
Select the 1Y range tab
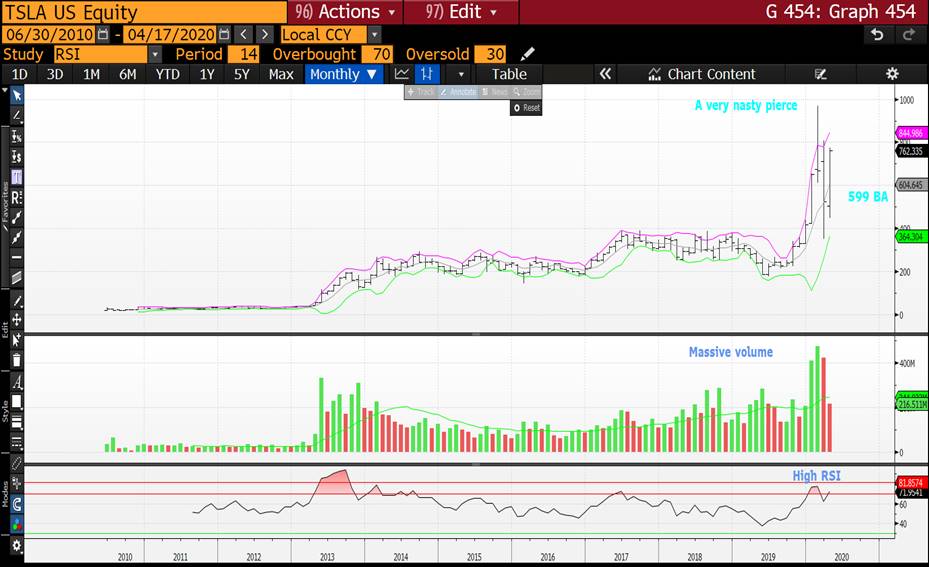207,74
